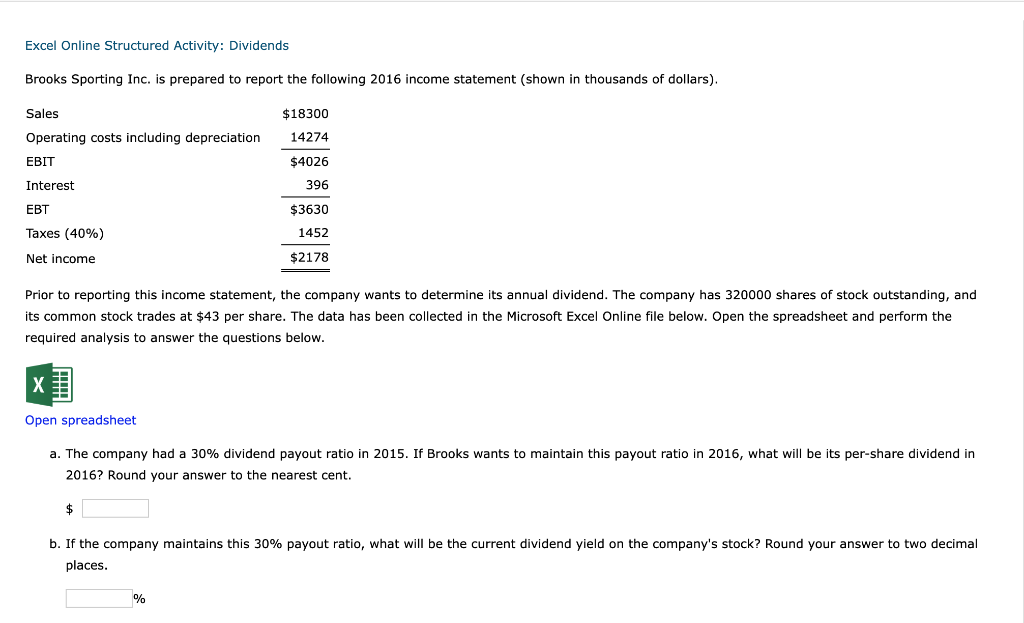The height and width of the screenshot is (623, 1024).
Task: Click the dollar answer input field for question a
Action: click(115, 508)
